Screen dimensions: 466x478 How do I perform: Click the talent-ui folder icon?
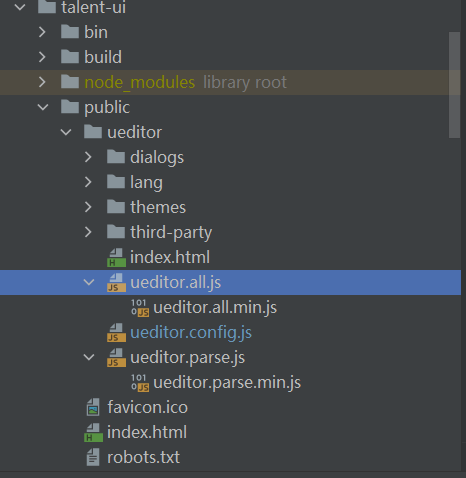[47, 6]
